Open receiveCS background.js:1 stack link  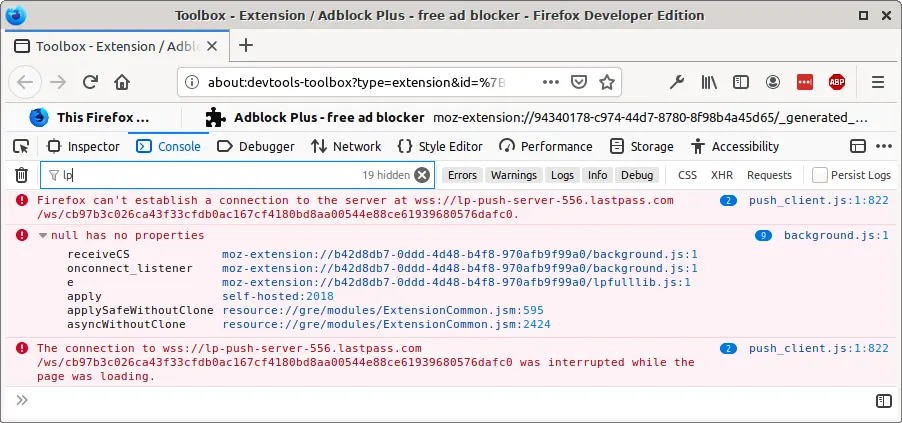click(460, 254)
